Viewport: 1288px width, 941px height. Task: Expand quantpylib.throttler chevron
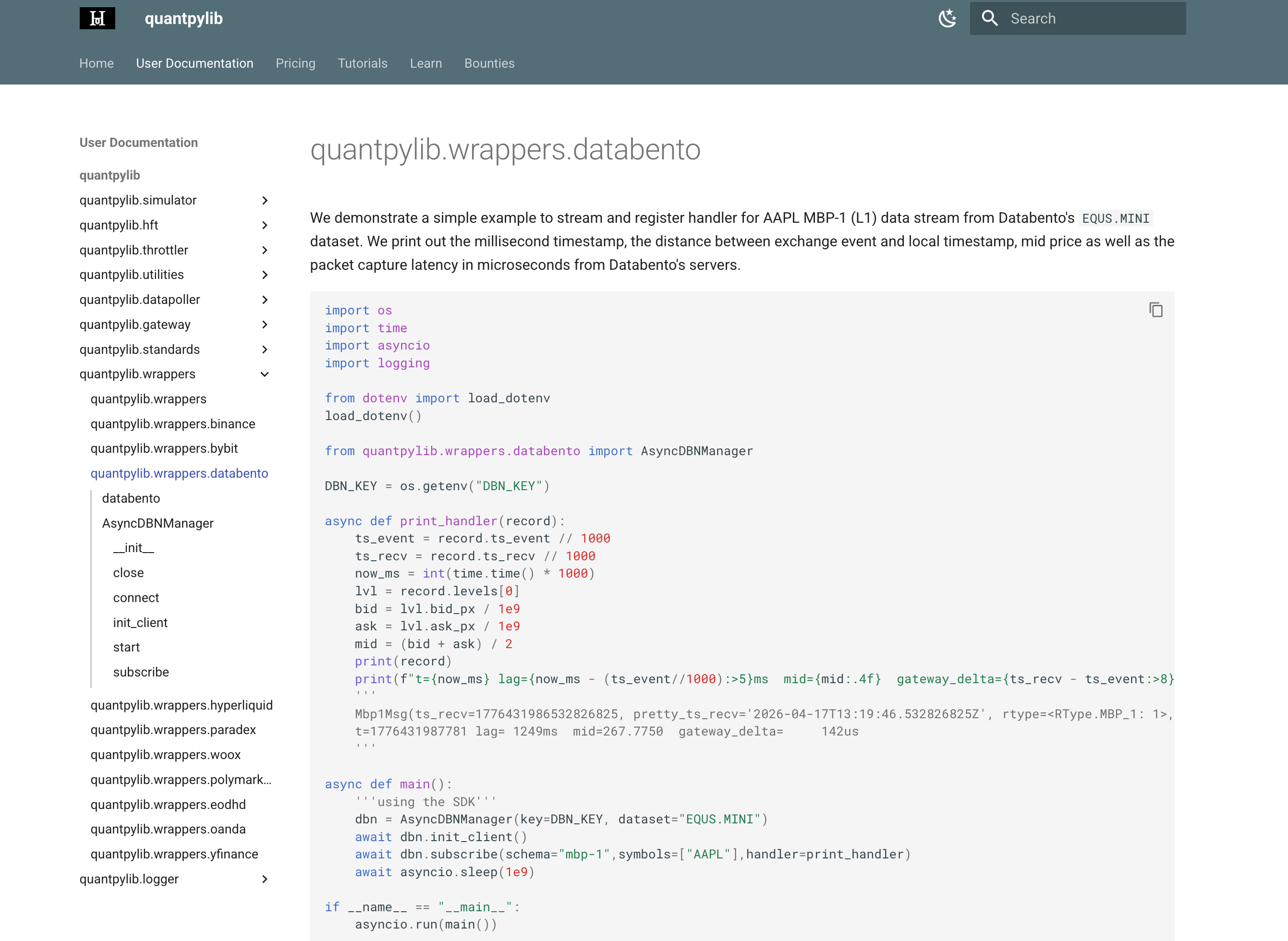tap(264, 250)
